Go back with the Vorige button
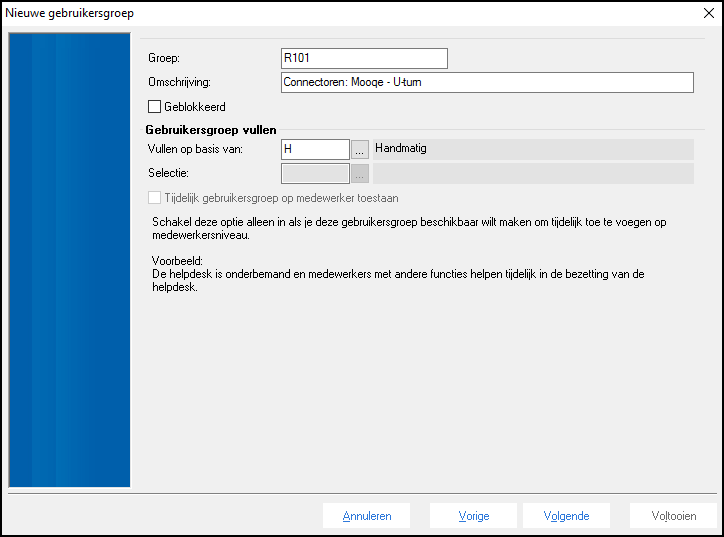This screenshot has height=537, width=724. pos(474,516)
